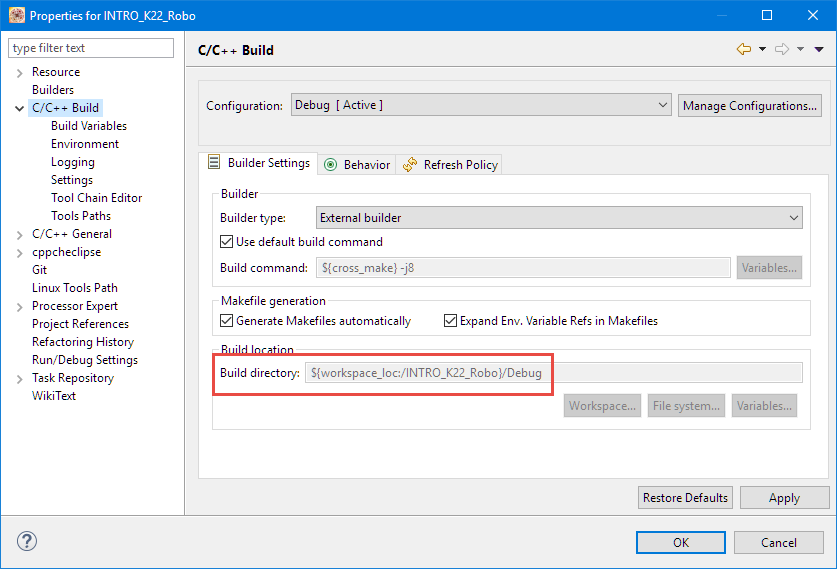The image size is (837, 569).
Task: Open back history dropdown arrow
Action: (x=762, y=49)
